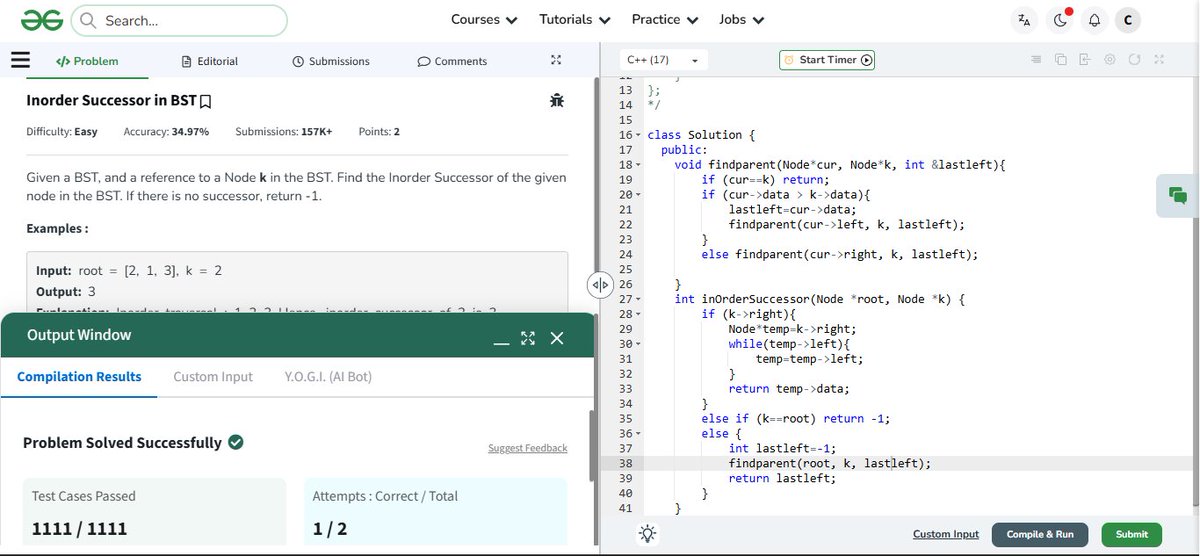This screenshot has height=556, width=1200.
Task: Collapse the code fold at line 20
Action: (638, 195)
